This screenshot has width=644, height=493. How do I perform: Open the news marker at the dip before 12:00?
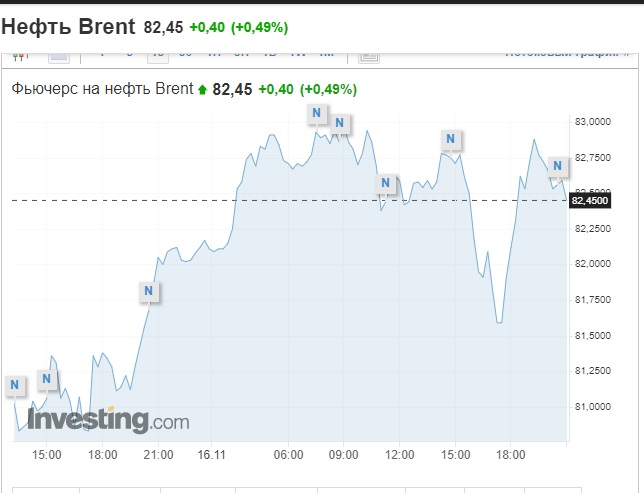point(386,183)
